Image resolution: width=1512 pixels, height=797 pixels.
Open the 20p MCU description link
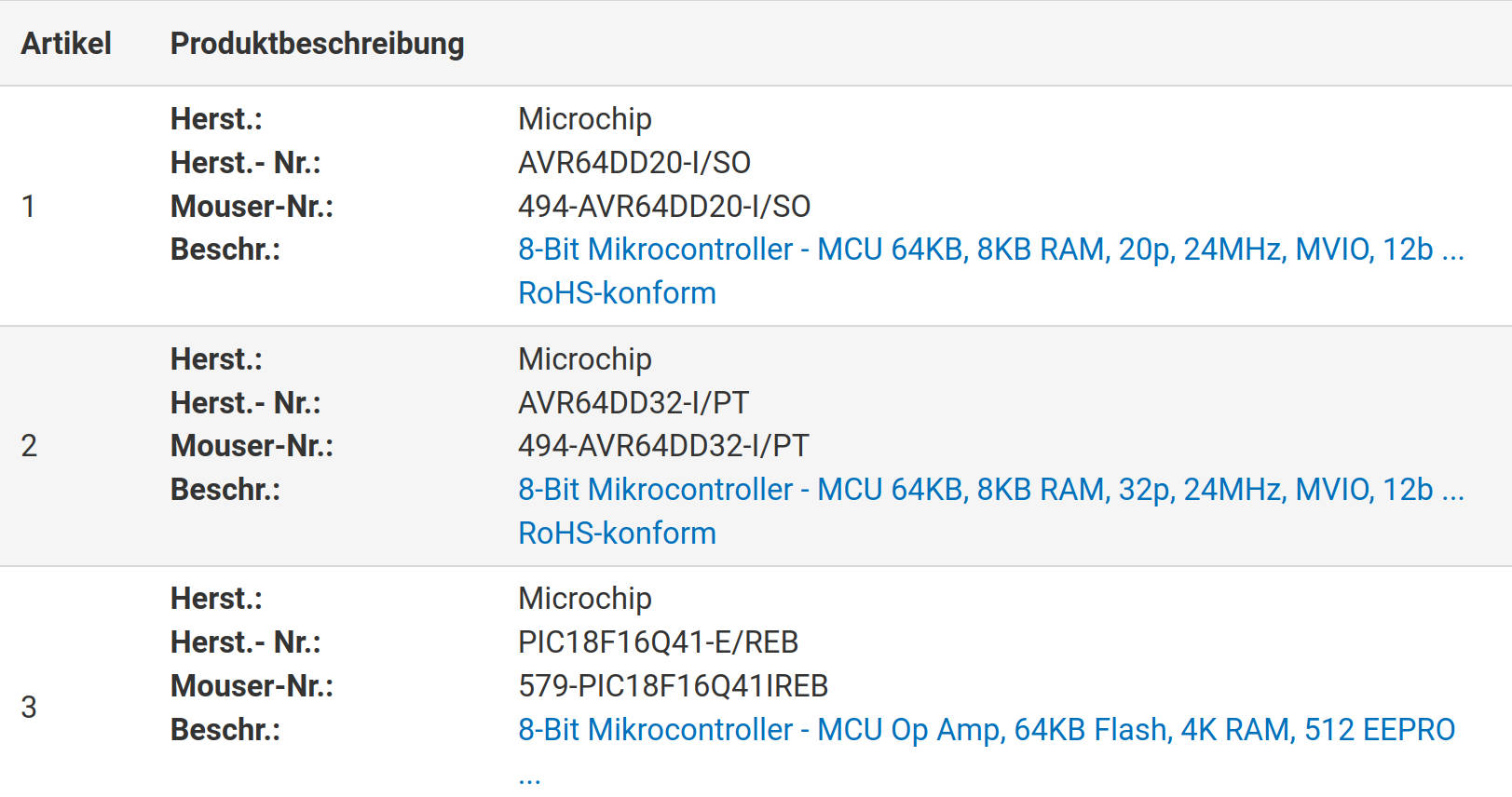click(991, 250)
